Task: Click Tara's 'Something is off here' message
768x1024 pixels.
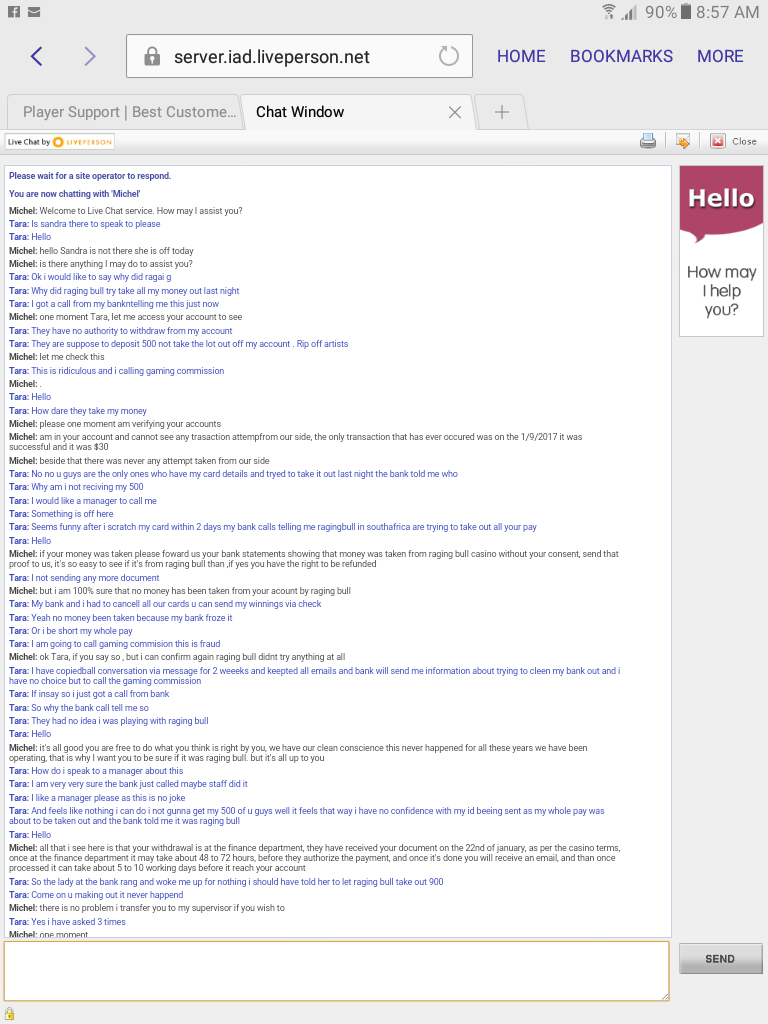Action: (61, 514)
